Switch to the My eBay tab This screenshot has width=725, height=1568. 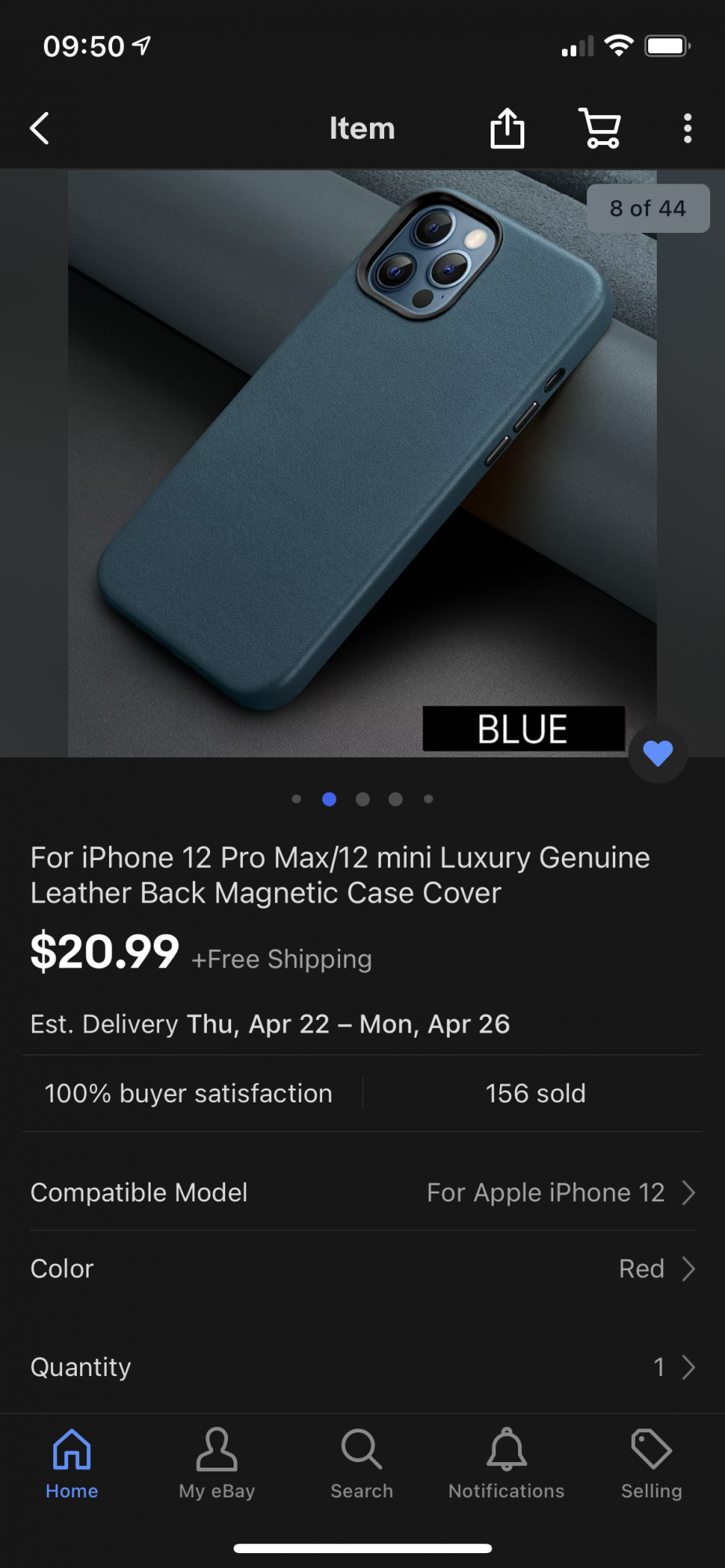click(x=217, y=1463)
